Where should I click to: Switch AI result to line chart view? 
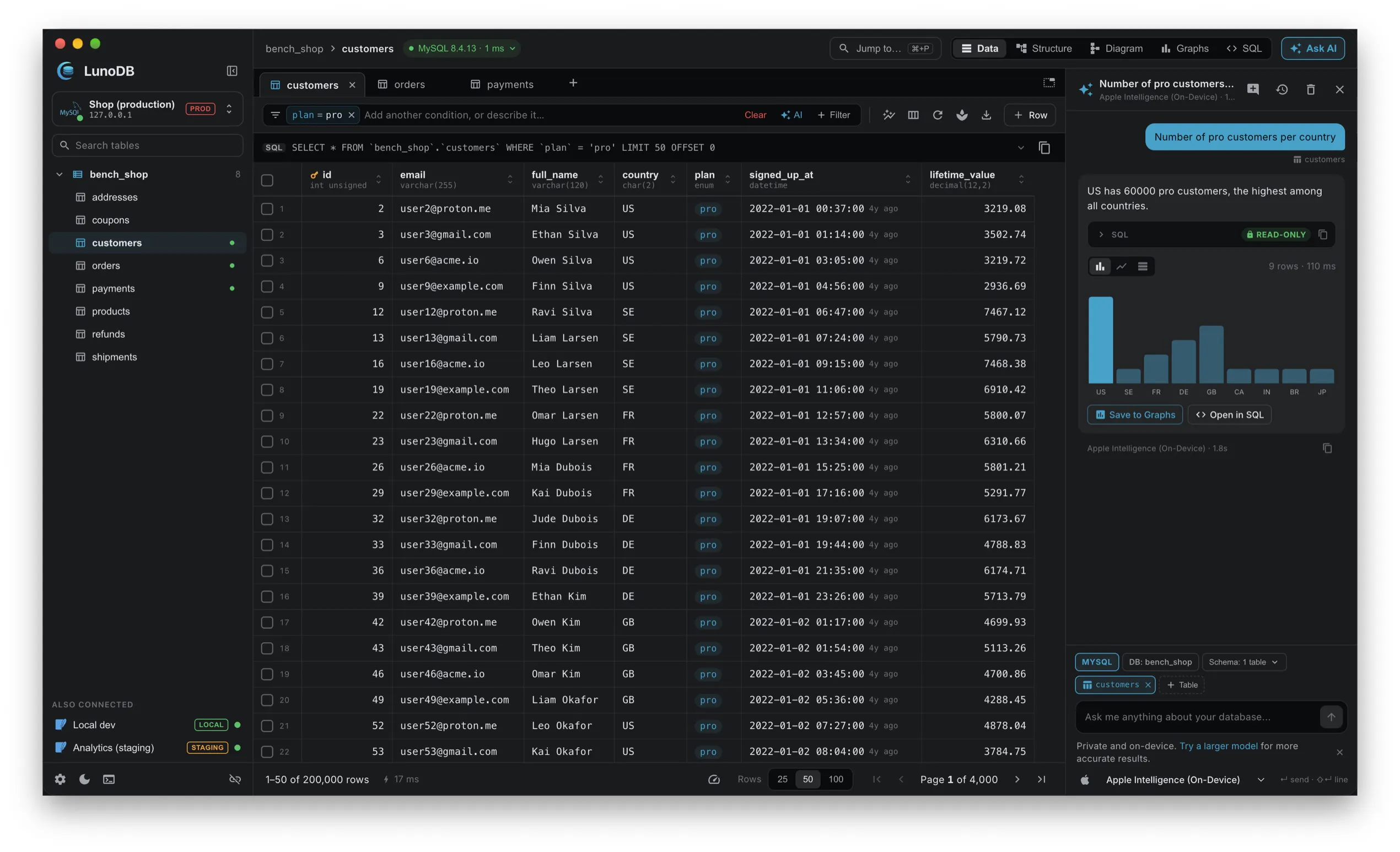[1122, 266]
